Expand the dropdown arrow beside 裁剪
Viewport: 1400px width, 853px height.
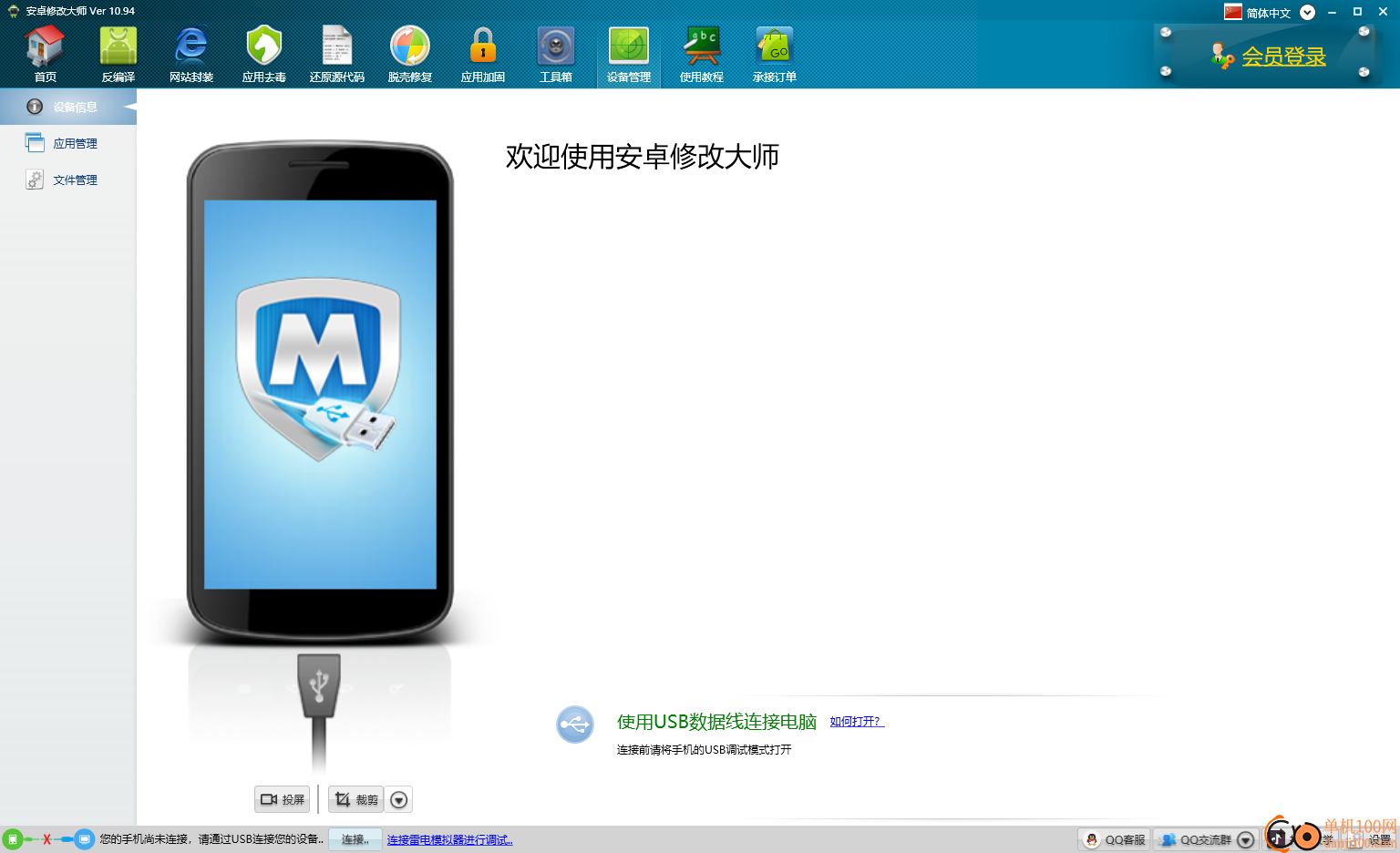[x=398, y=799]
